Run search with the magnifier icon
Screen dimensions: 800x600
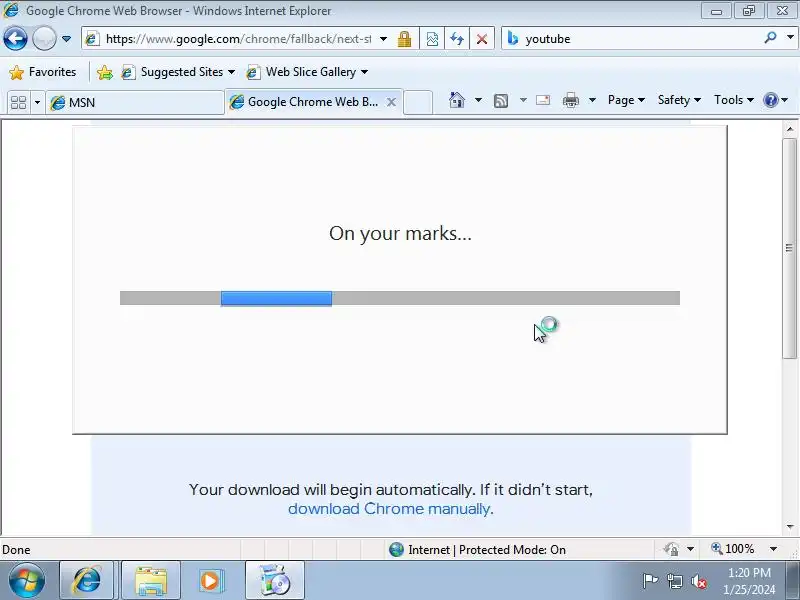770,38
